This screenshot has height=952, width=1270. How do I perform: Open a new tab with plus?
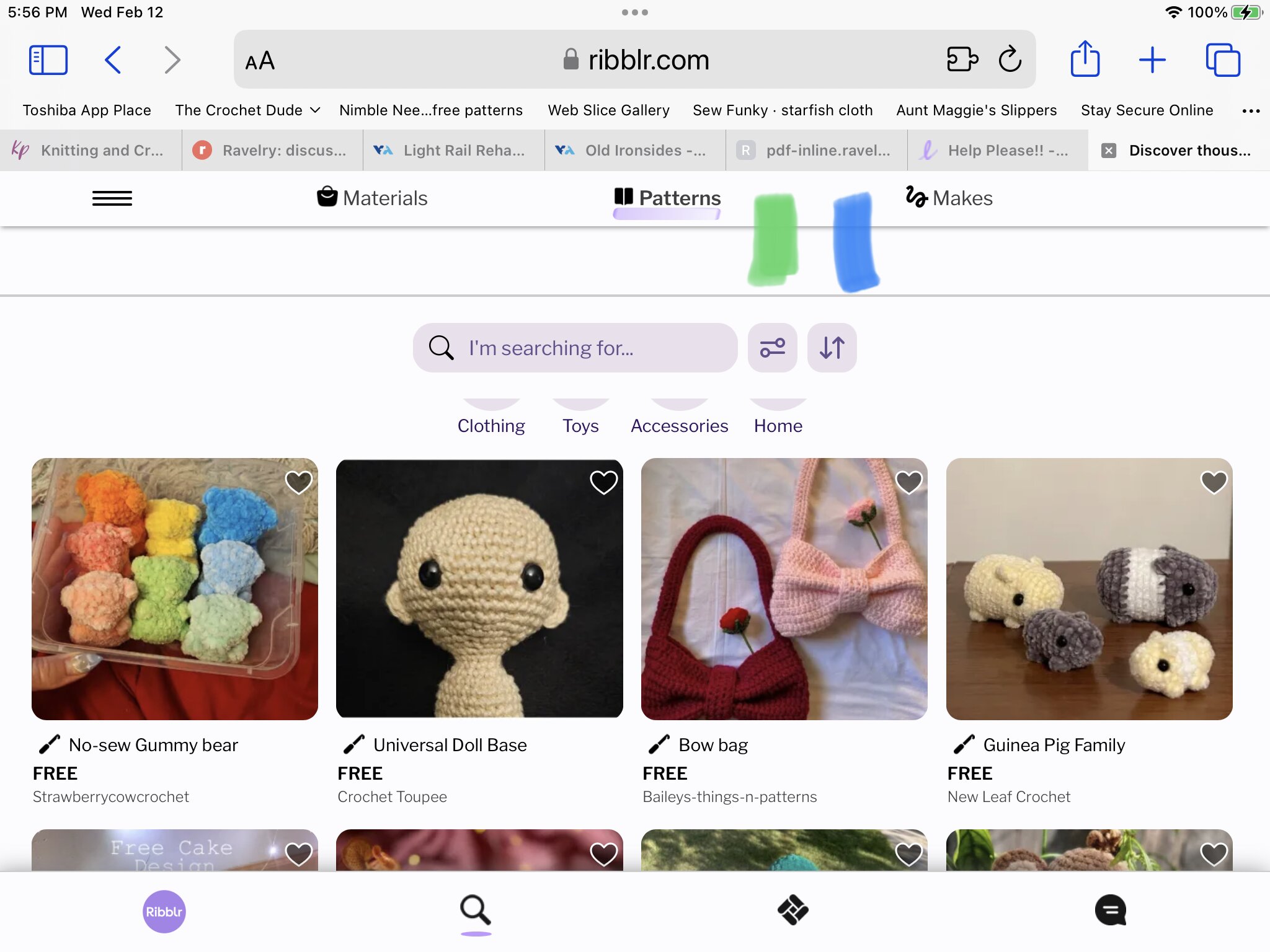click(x=1152, y=60)
